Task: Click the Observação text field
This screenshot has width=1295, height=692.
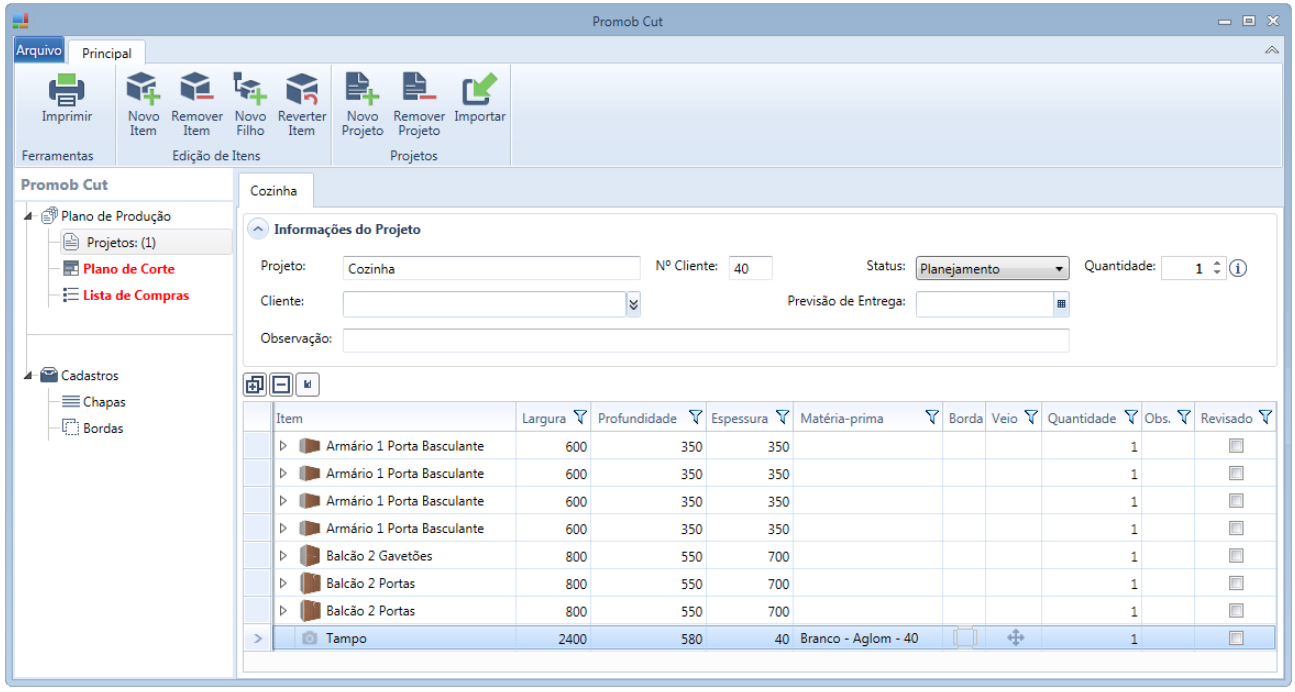Action: (x=706, y=340)
